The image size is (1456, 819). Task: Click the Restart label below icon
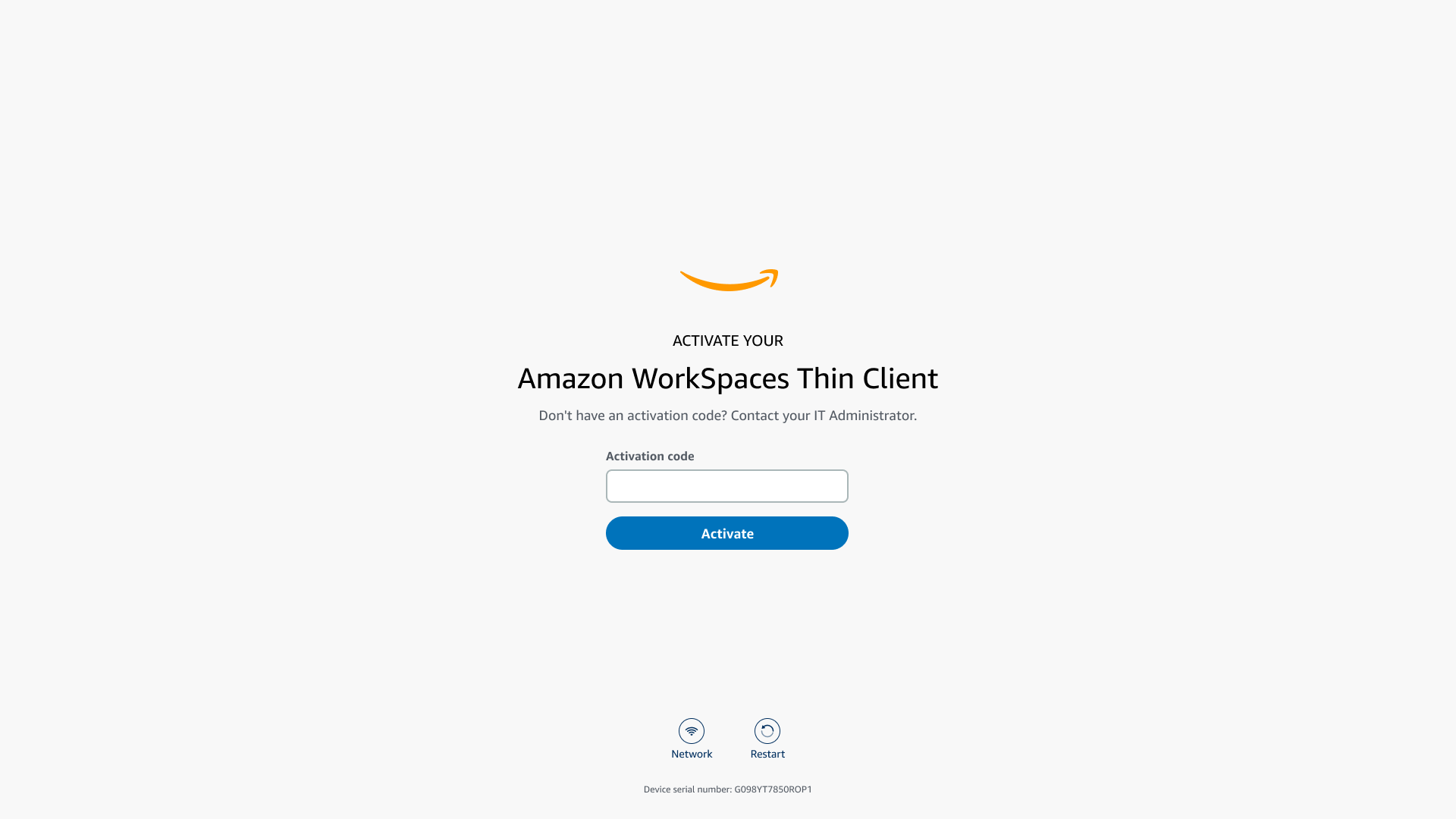(x=767, y=754)
